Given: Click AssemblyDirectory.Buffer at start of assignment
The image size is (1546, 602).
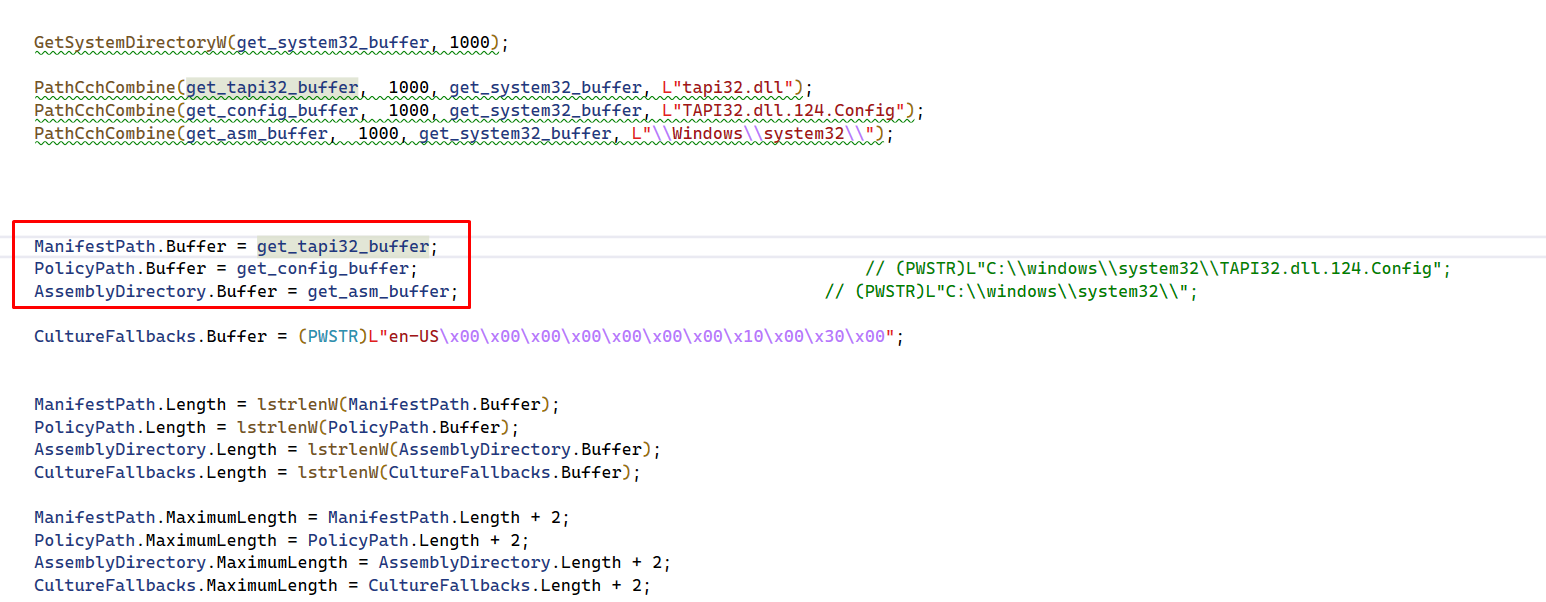Looking at the screenshot, I should 144,292.
